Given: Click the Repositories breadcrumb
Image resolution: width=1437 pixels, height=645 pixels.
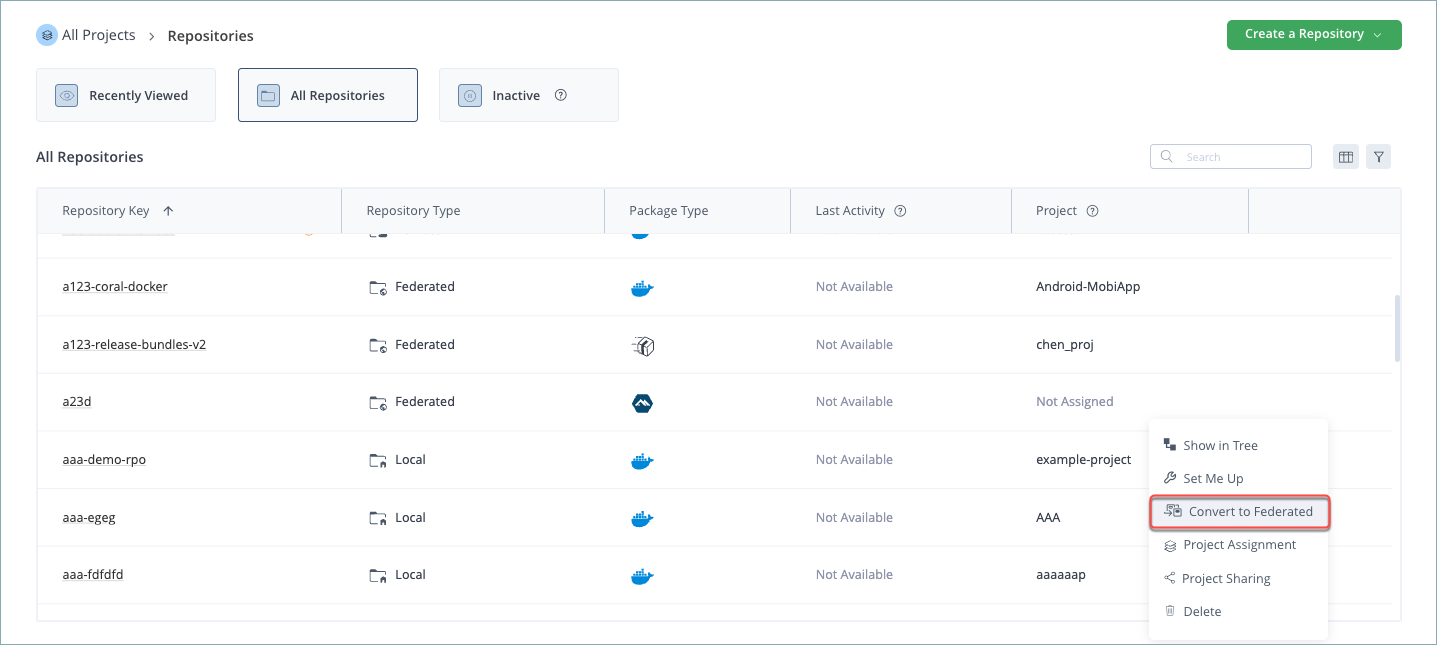Looking at the screenshot, I should tap(210, 36).
